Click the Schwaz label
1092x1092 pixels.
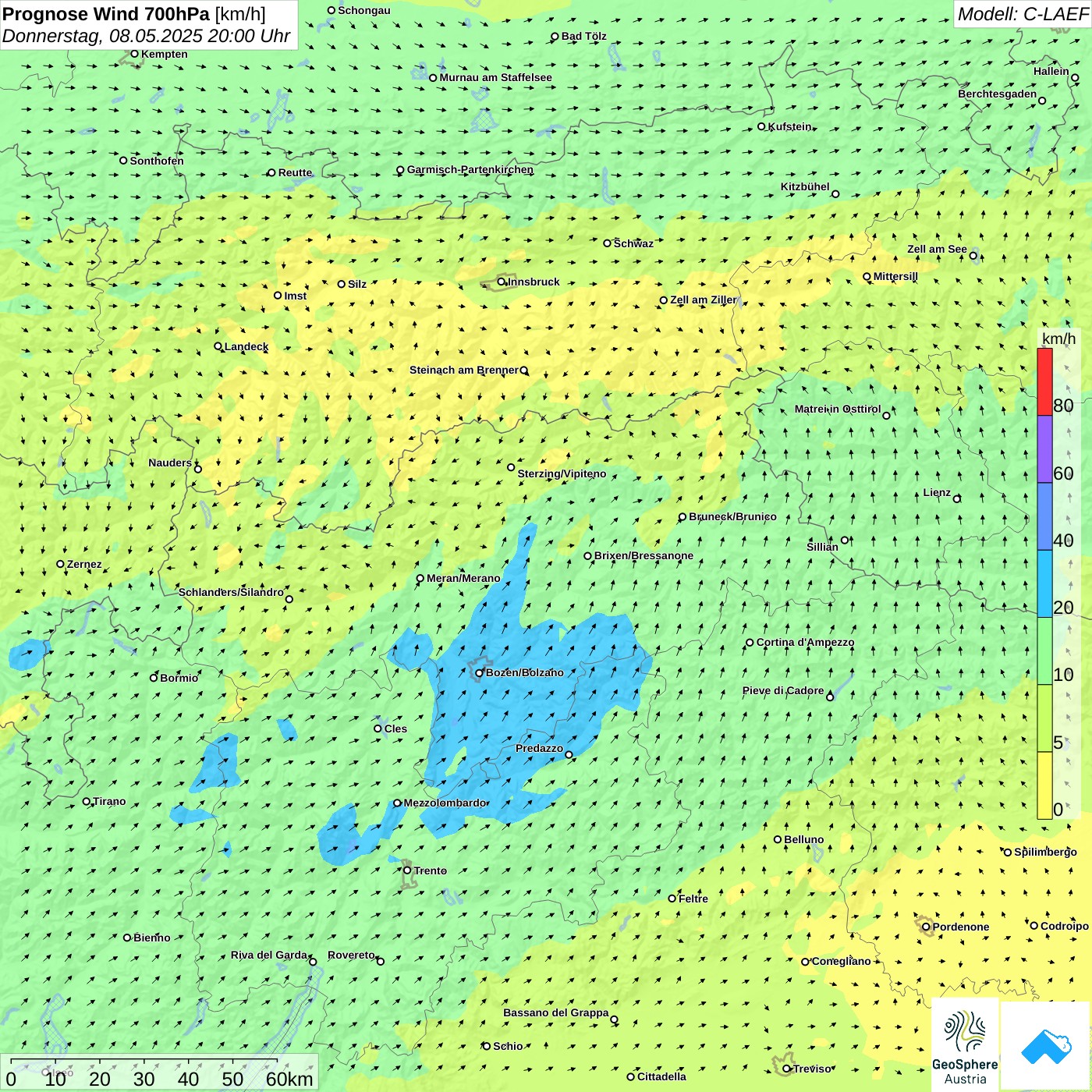click(633, 243)
